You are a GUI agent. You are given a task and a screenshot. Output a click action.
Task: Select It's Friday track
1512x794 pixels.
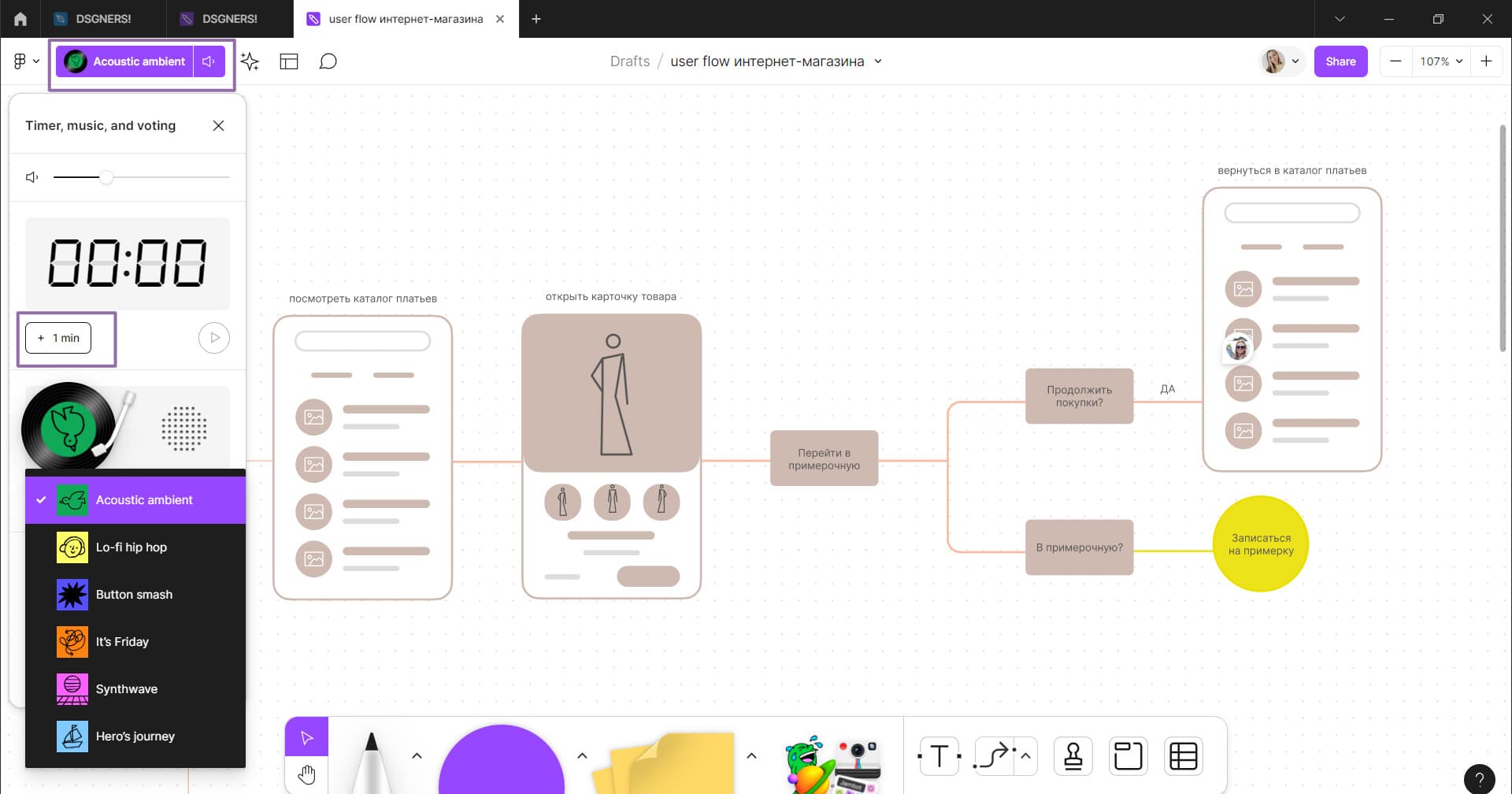point(135,642)
